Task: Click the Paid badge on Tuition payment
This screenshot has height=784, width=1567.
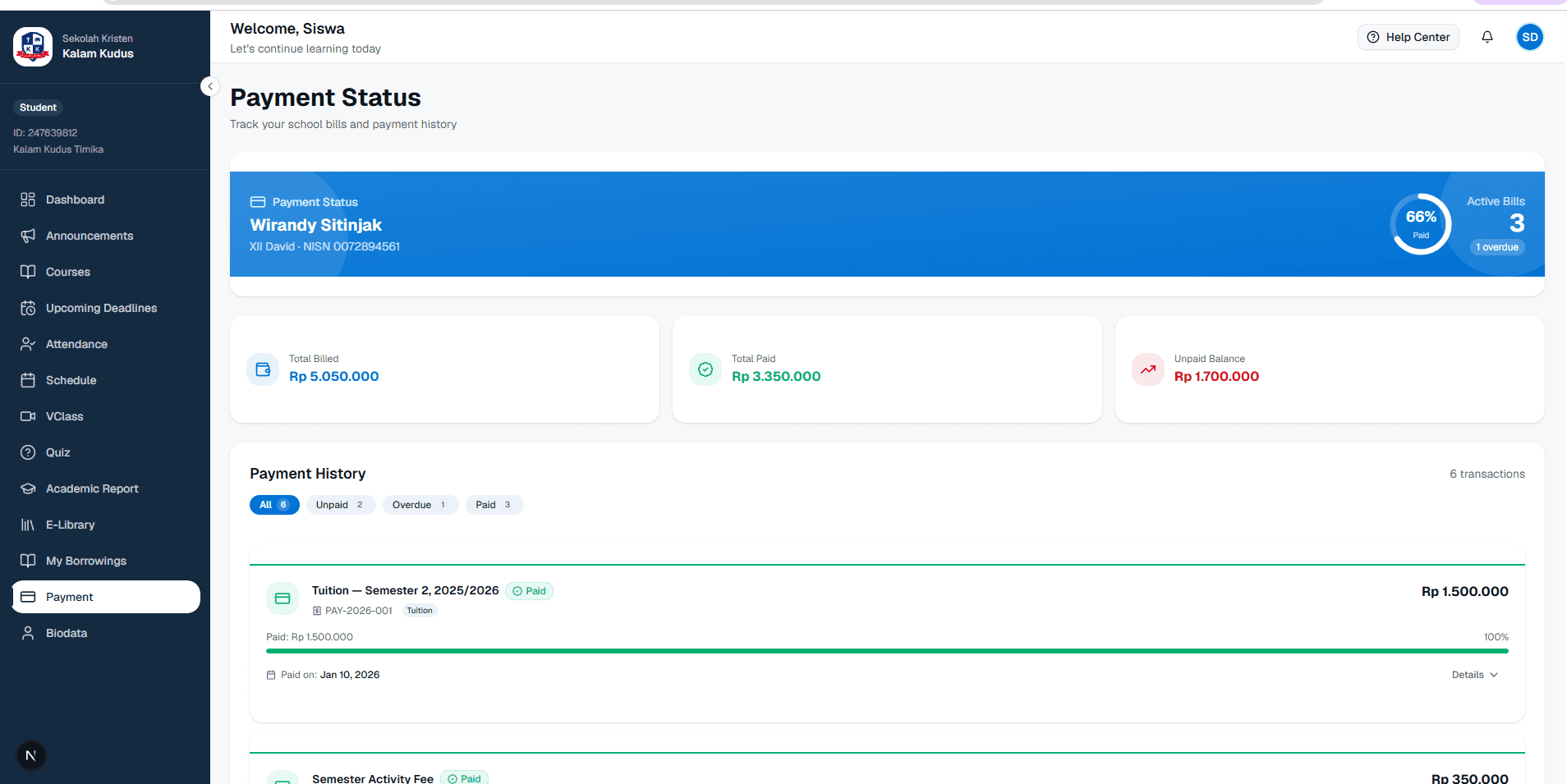Action: pos(529,591)
